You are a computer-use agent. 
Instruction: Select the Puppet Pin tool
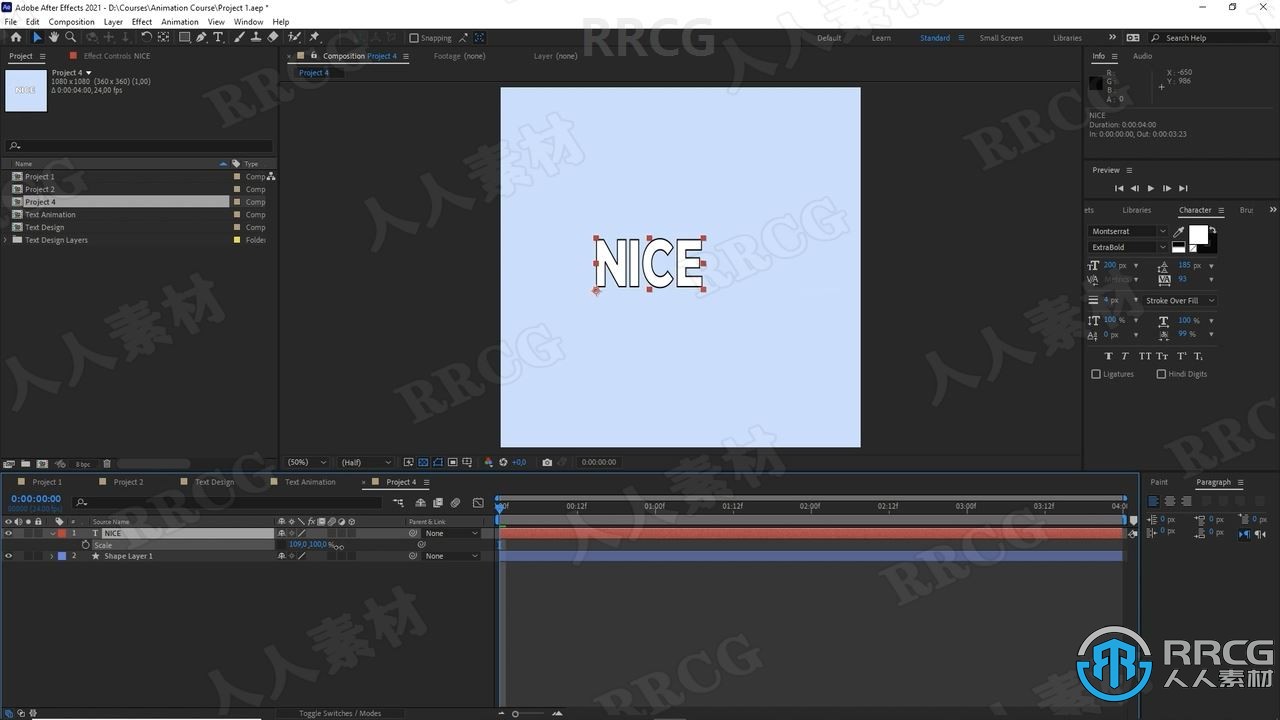click(314, 37)
